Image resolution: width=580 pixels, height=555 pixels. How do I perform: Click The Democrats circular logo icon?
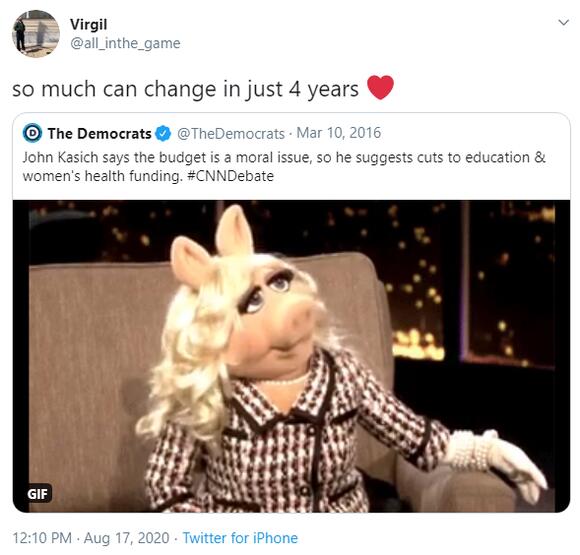click(x=32, y=133)
